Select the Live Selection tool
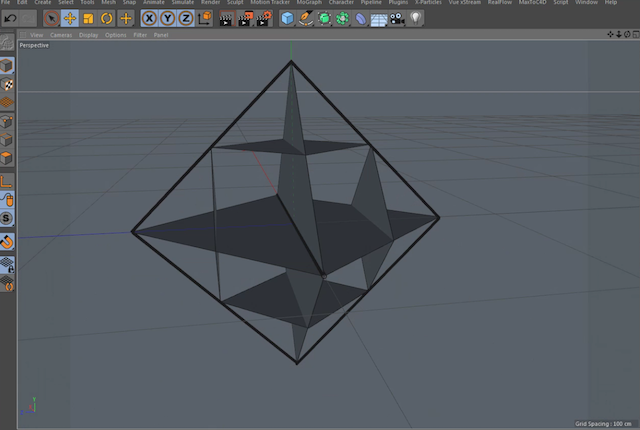 51,18
